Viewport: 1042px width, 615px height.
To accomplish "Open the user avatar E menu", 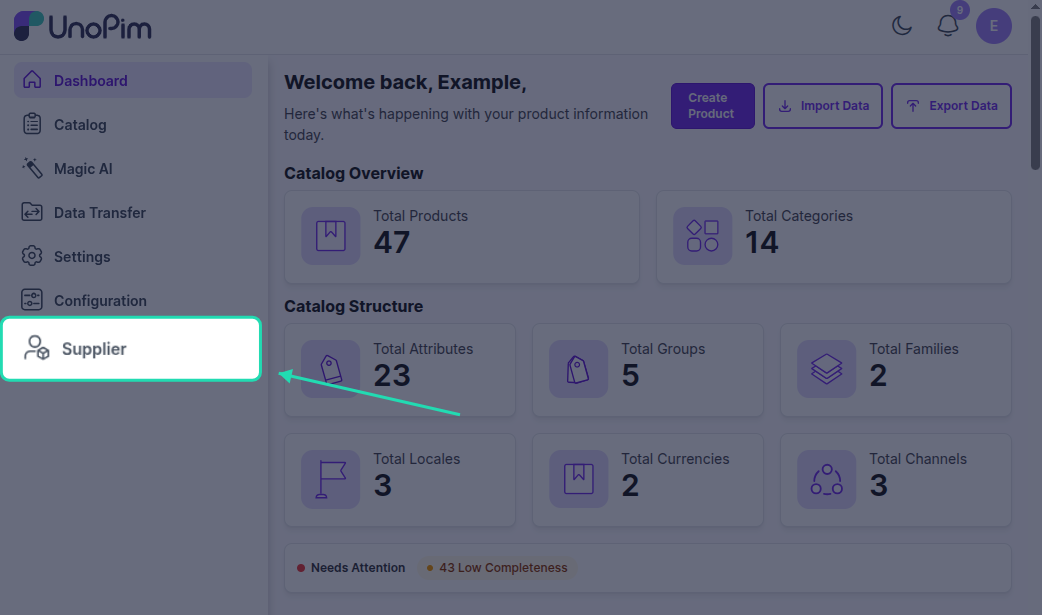I will (x=993, y=26).
